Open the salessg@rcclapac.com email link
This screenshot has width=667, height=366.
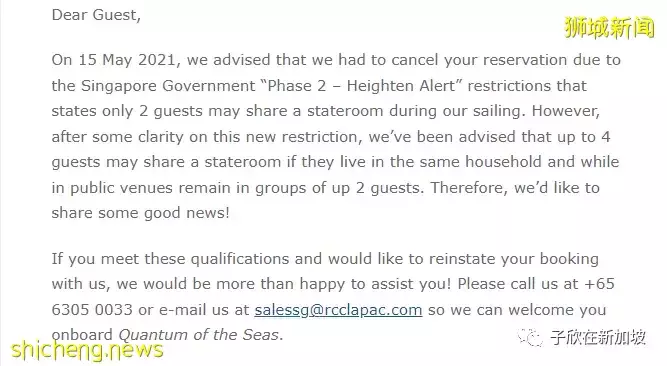338,309
